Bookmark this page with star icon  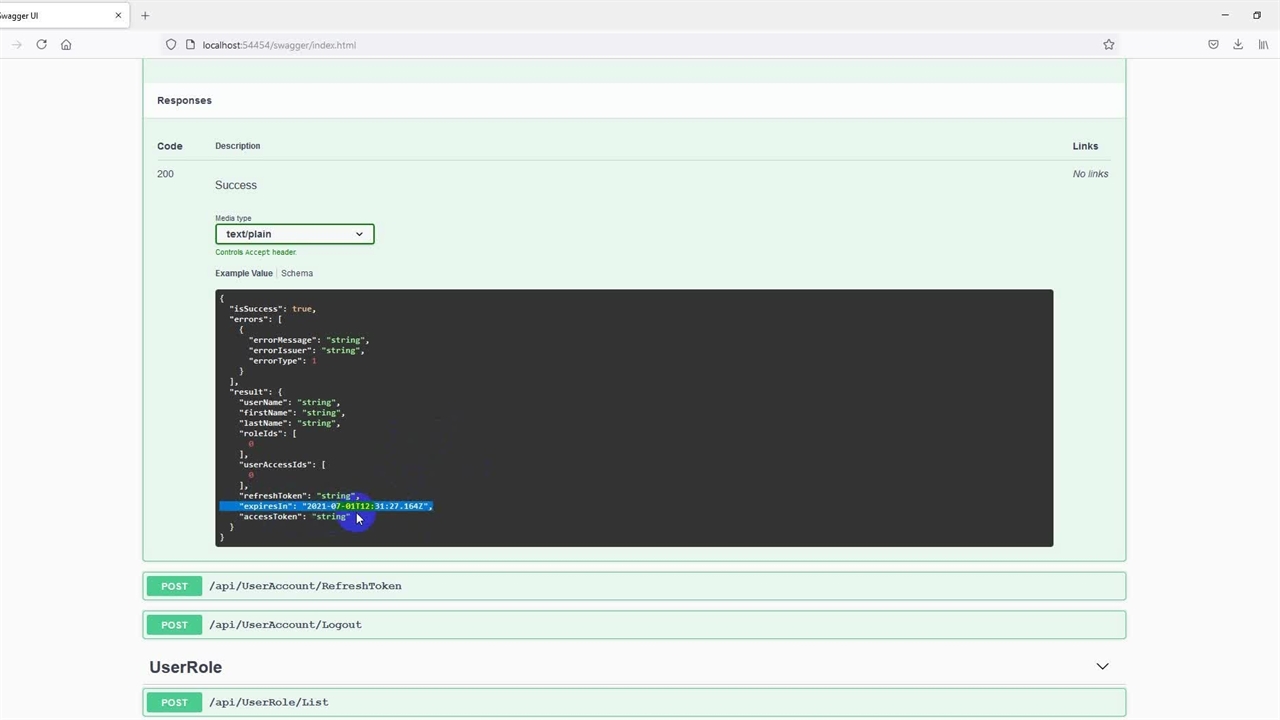click(x=1108, y=44)
